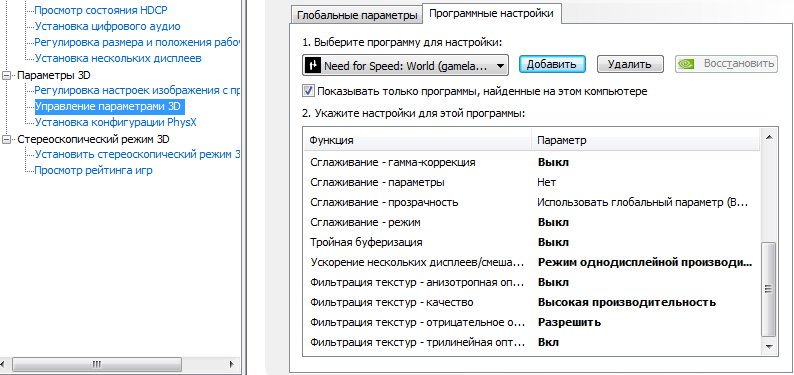Uncheck 'Показывать только программы' checkbox
This screenshot has width=794, height=375.
(x=308, y=92)
